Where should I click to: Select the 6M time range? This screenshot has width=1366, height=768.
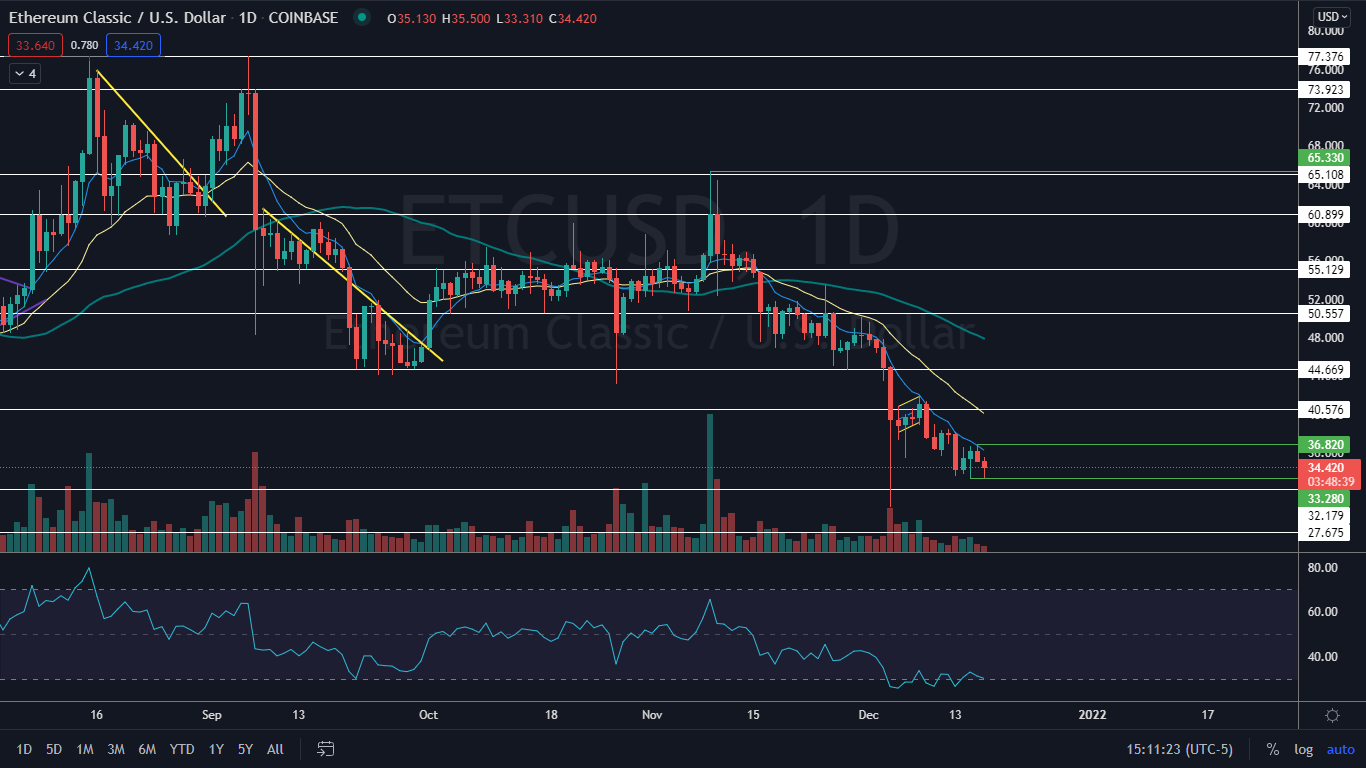click(147, 749)
